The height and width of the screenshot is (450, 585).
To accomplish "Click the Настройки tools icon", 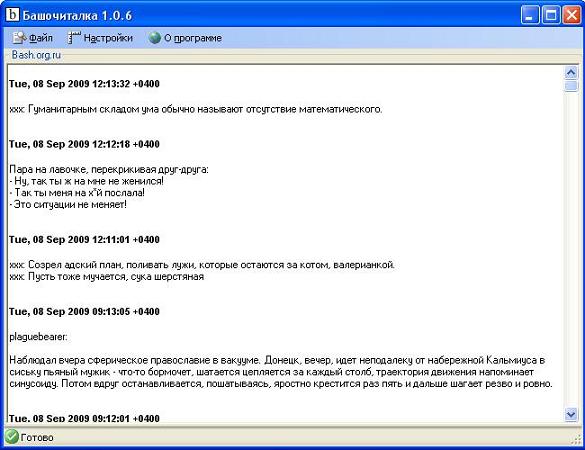I will (74, 38).
